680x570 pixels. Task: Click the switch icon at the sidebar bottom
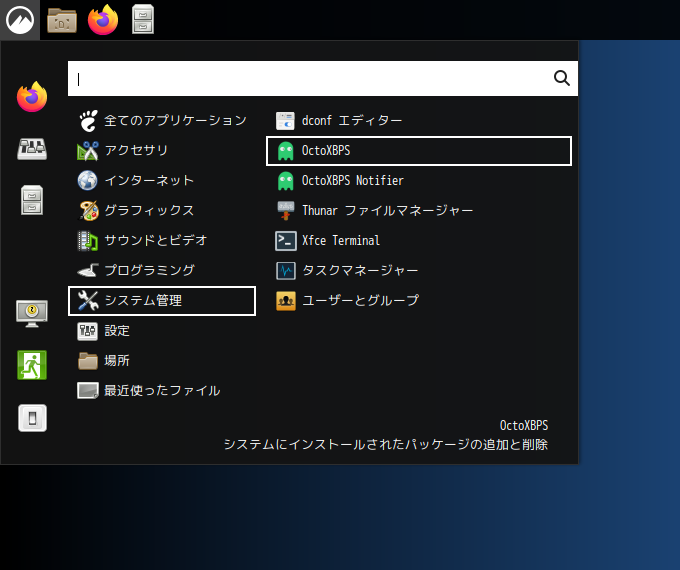32,418
